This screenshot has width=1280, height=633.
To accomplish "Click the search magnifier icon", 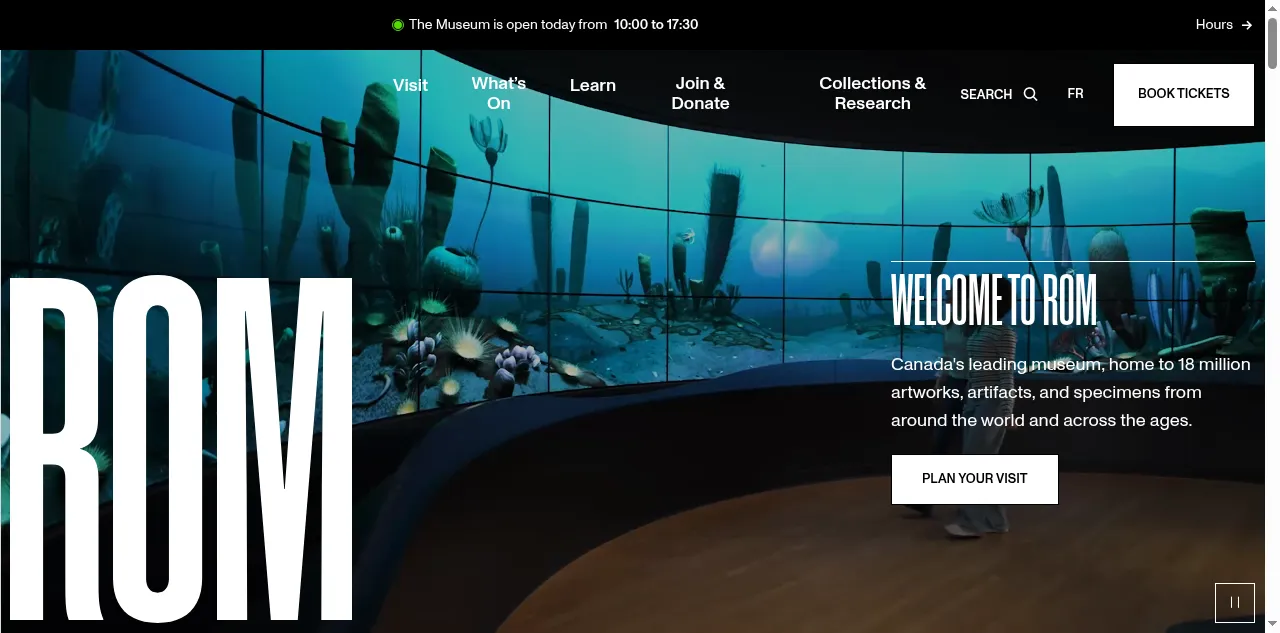I will point(1031,94).
